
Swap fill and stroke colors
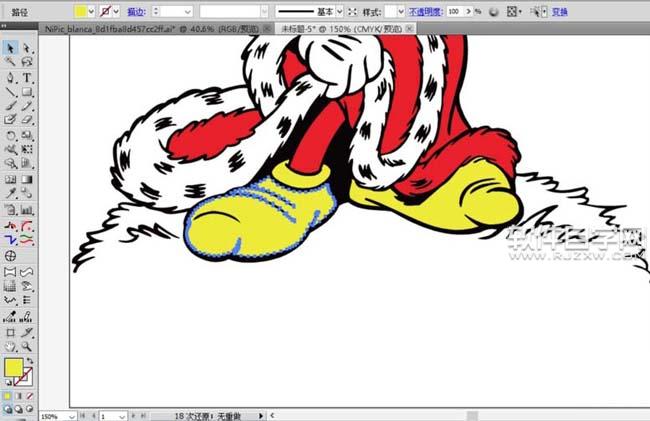(x=30, y=361)
